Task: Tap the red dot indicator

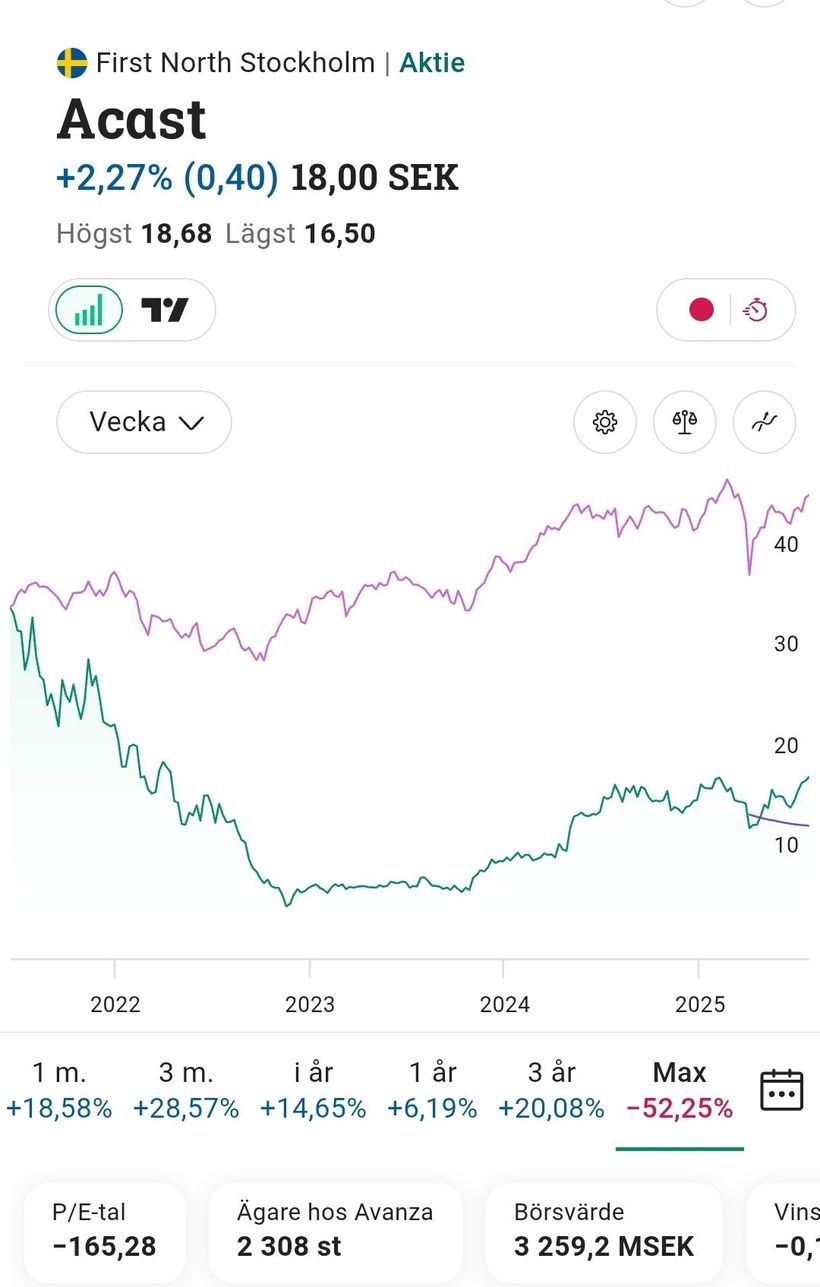Action: (701, 310)
